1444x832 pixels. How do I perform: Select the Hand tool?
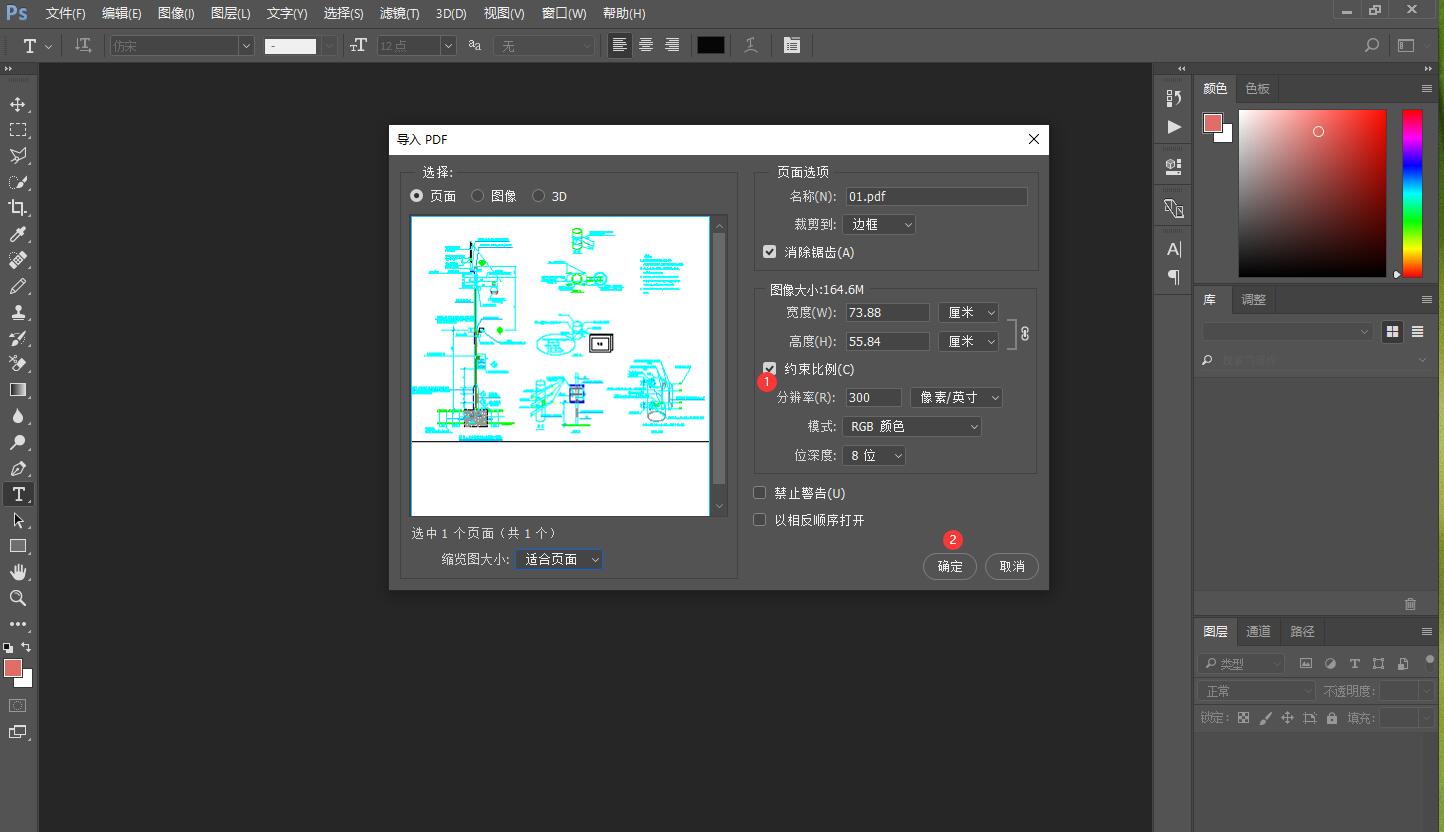(18, 572)
